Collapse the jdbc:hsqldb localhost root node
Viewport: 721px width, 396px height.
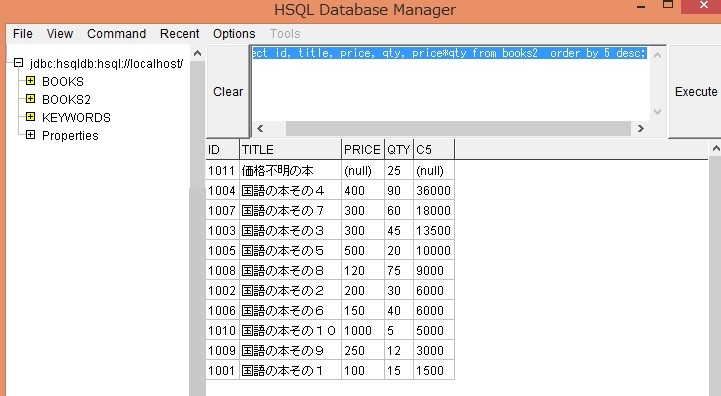pos(18,63)
